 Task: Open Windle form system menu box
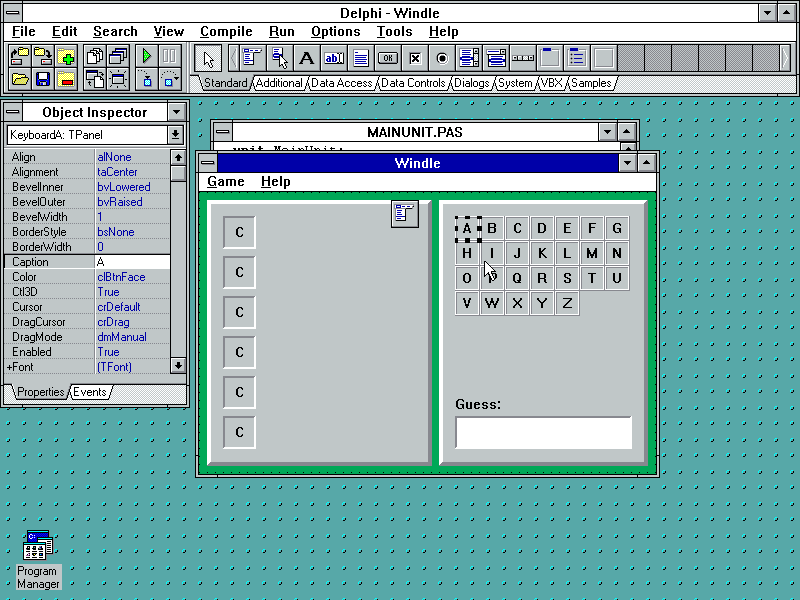[x=208, y=163]
